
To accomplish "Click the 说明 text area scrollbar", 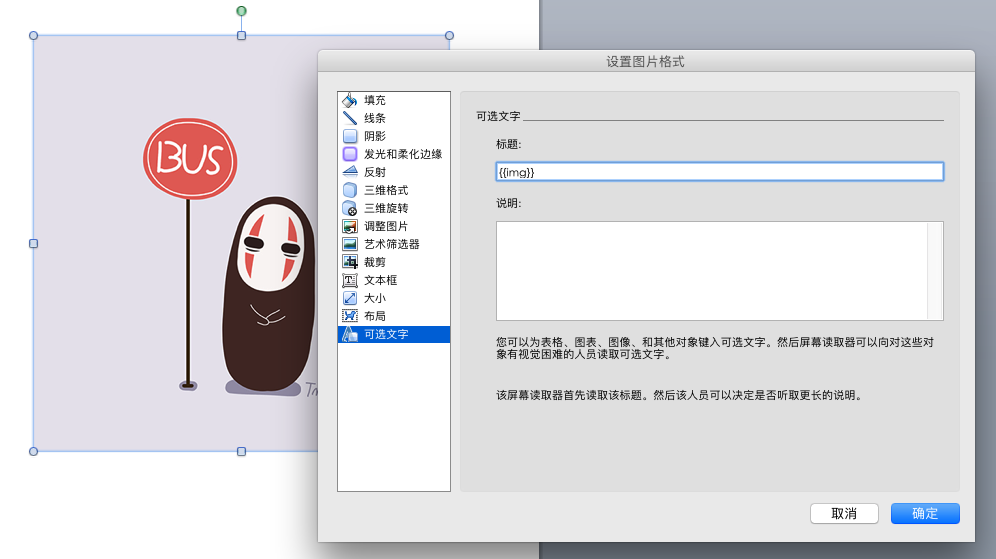I will pos(935,270).
